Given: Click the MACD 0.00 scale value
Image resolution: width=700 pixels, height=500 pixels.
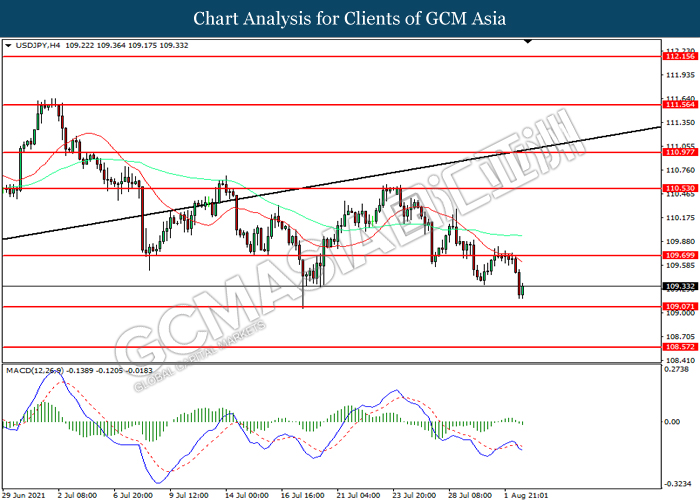Looking at the screenshot, I should 672,421.
